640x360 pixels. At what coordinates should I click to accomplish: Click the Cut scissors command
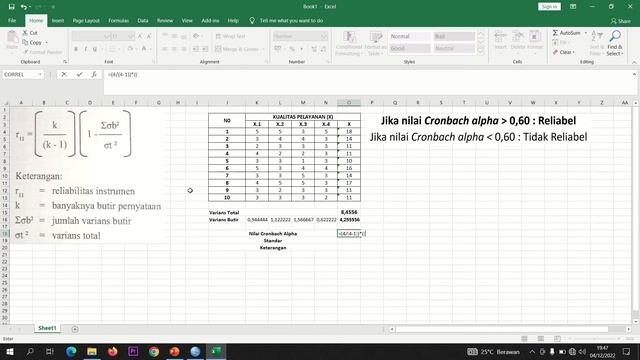coord(30,33)
